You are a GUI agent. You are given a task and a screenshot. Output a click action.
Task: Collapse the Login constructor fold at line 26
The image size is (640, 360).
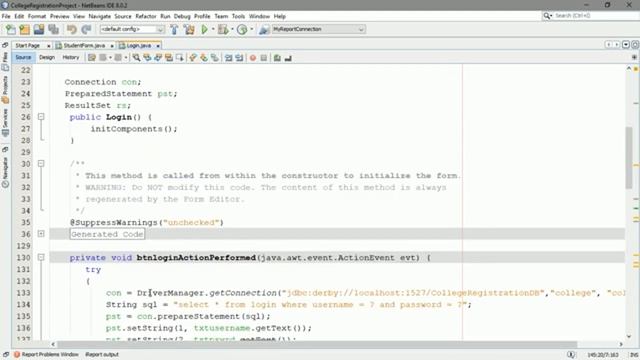pos(41,117)
